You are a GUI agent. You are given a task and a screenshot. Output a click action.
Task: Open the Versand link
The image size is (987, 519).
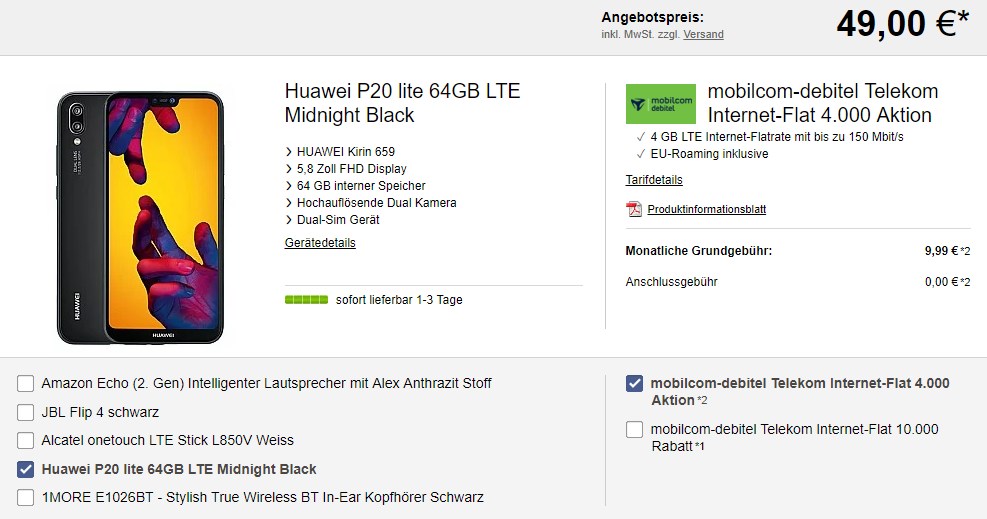(703, 34)
